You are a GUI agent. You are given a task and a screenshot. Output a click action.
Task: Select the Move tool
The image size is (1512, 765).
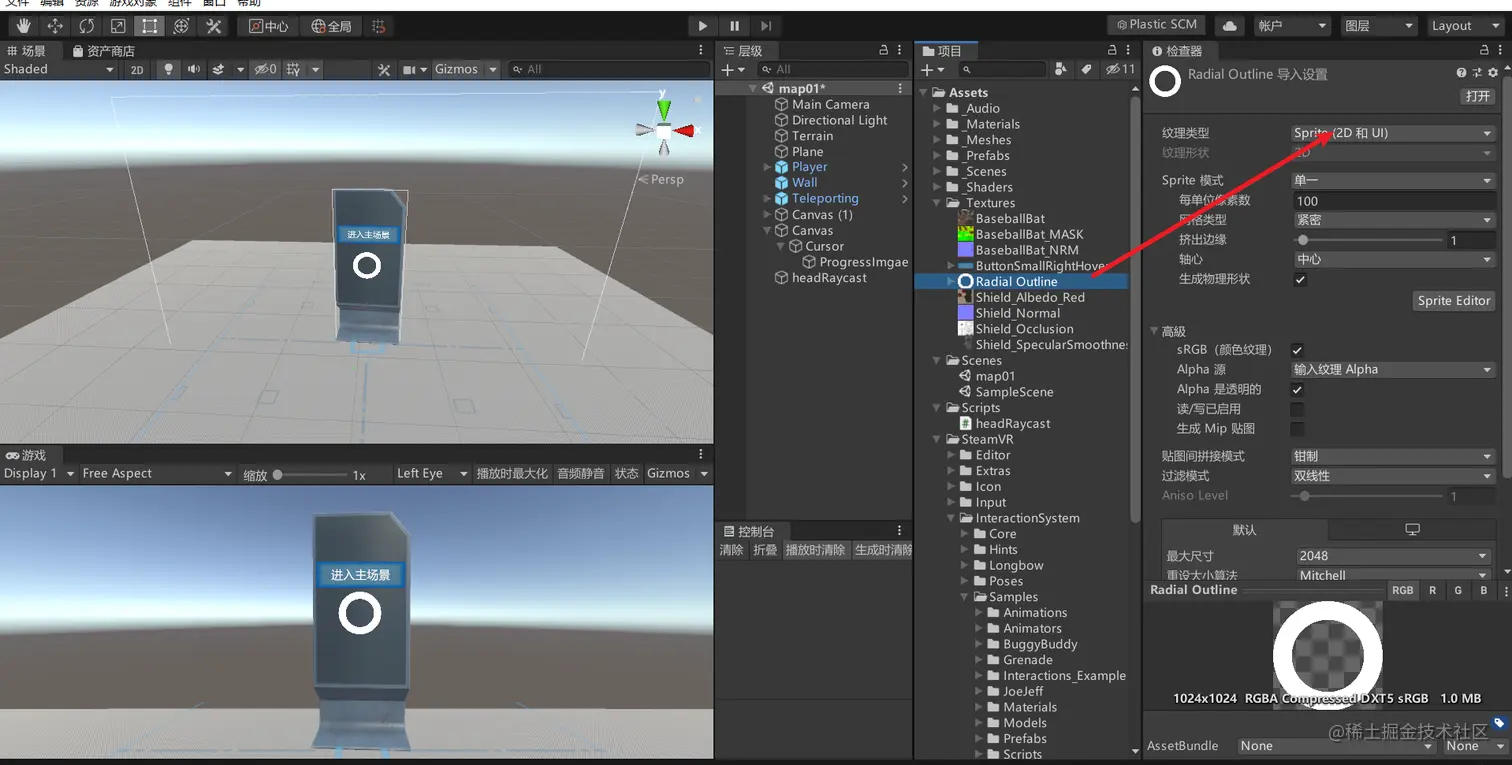point(55,26)
